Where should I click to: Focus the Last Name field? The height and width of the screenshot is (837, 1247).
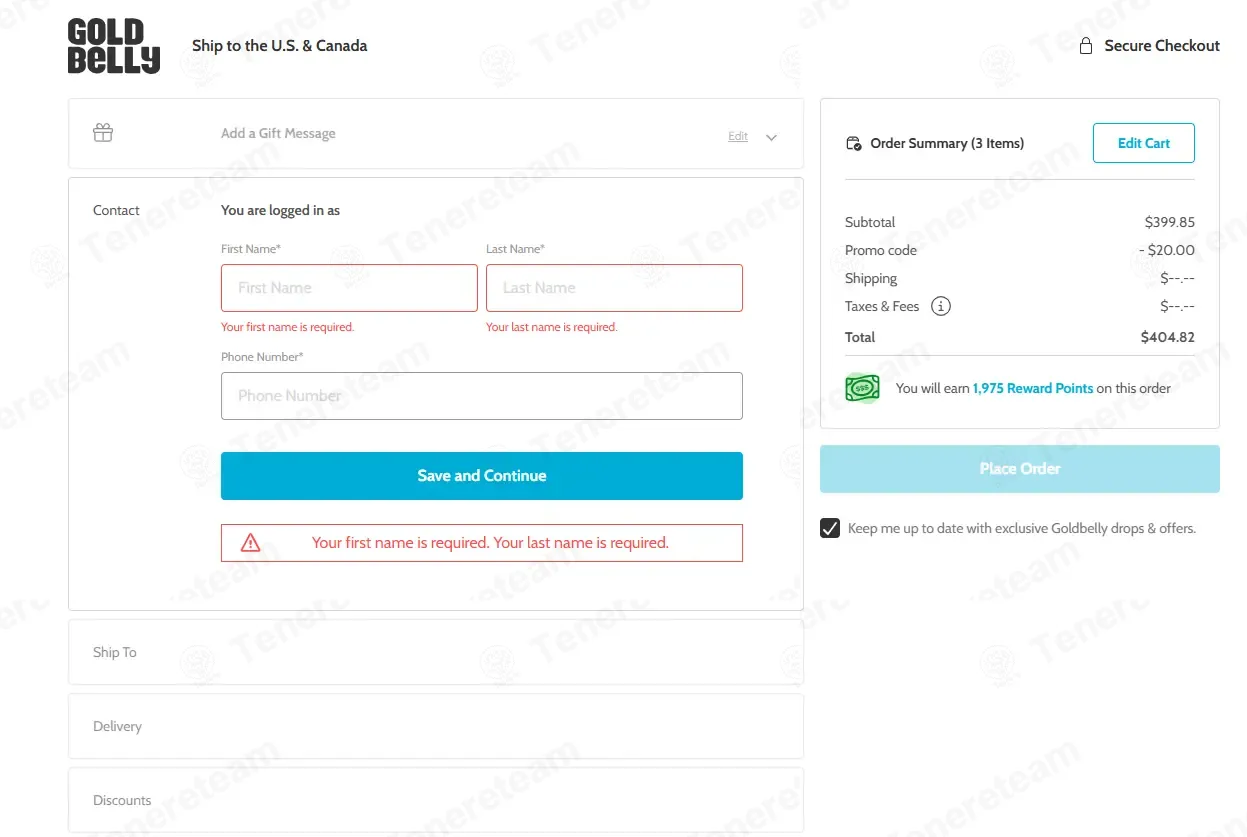click(614, 288)
